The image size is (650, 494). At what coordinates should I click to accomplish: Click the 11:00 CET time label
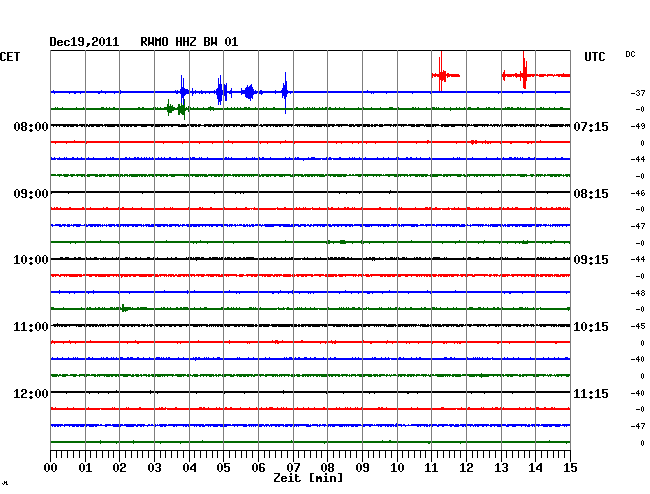[31, 327]
